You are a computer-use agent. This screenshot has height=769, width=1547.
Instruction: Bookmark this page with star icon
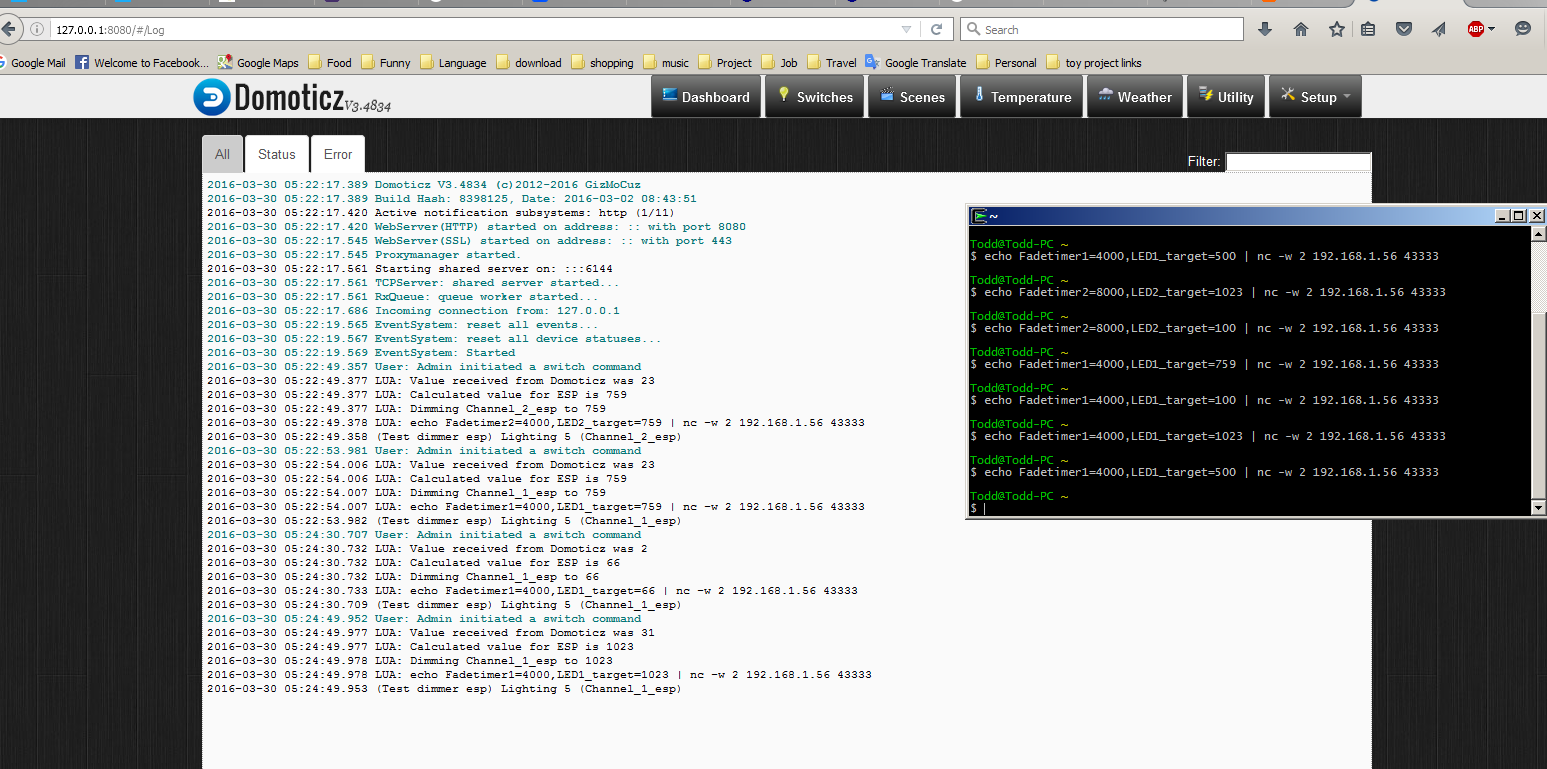tap(1337, 29)
